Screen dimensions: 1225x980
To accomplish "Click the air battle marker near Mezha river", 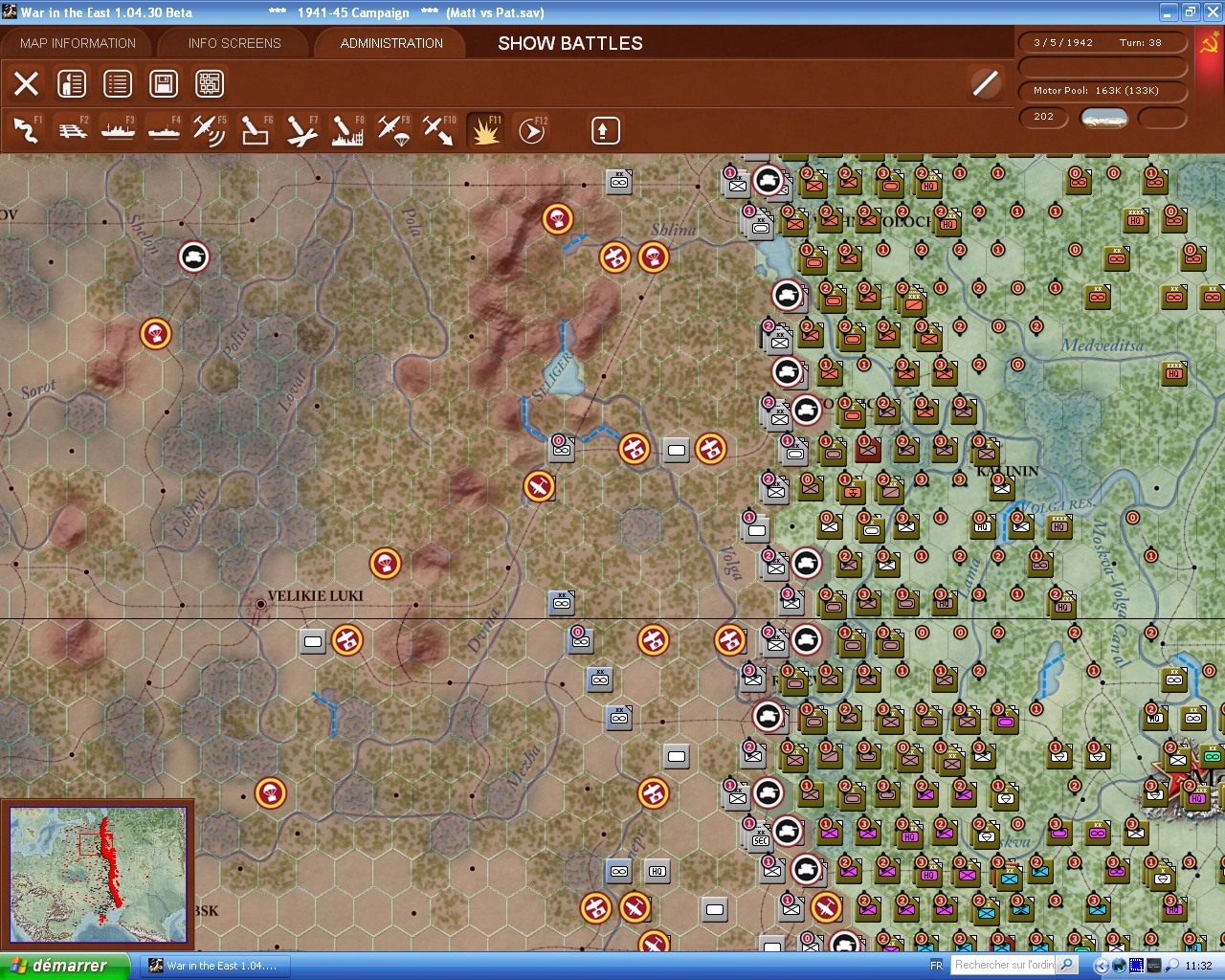I will (654, 792).
